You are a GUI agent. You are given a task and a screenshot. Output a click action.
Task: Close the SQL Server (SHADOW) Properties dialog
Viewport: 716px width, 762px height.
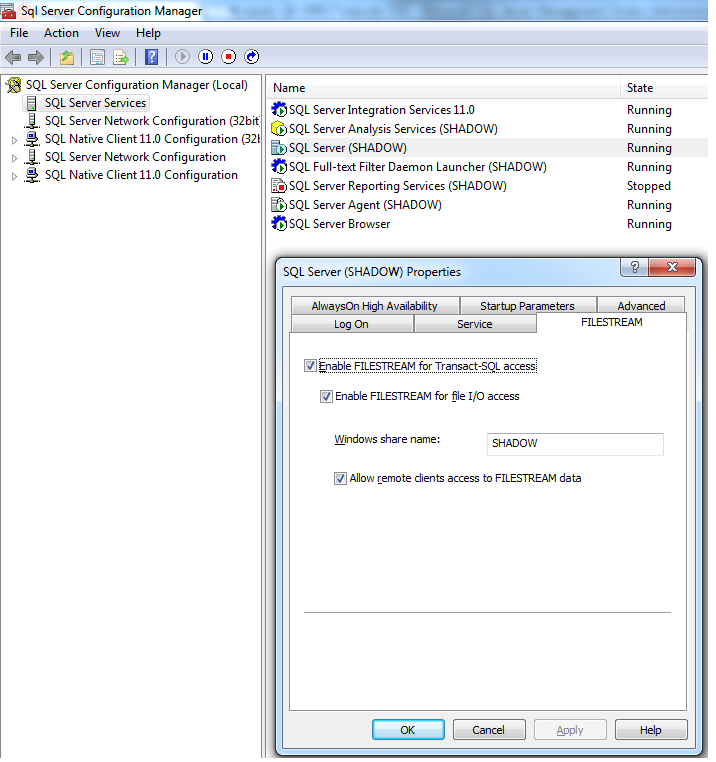click(x=672, y=267)
